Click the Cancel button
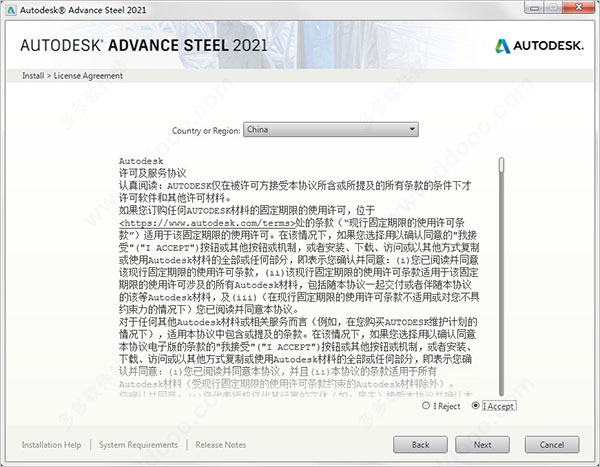Image resolution: width=600 pixels, height=467 pixels. click(x=552, y=445)
